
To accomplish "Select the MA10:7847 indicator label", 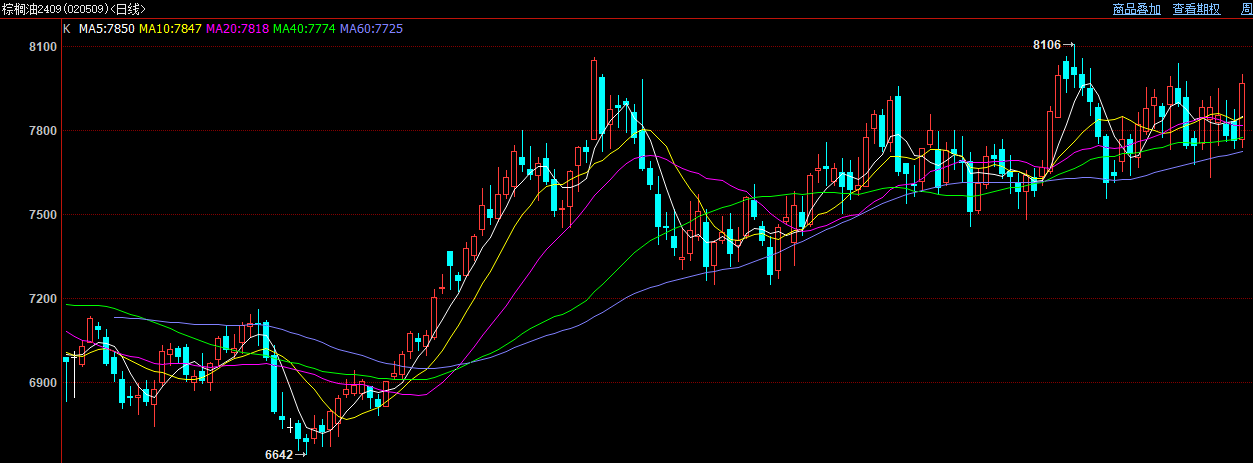I will pyautogui.click(x=169, y=28).
